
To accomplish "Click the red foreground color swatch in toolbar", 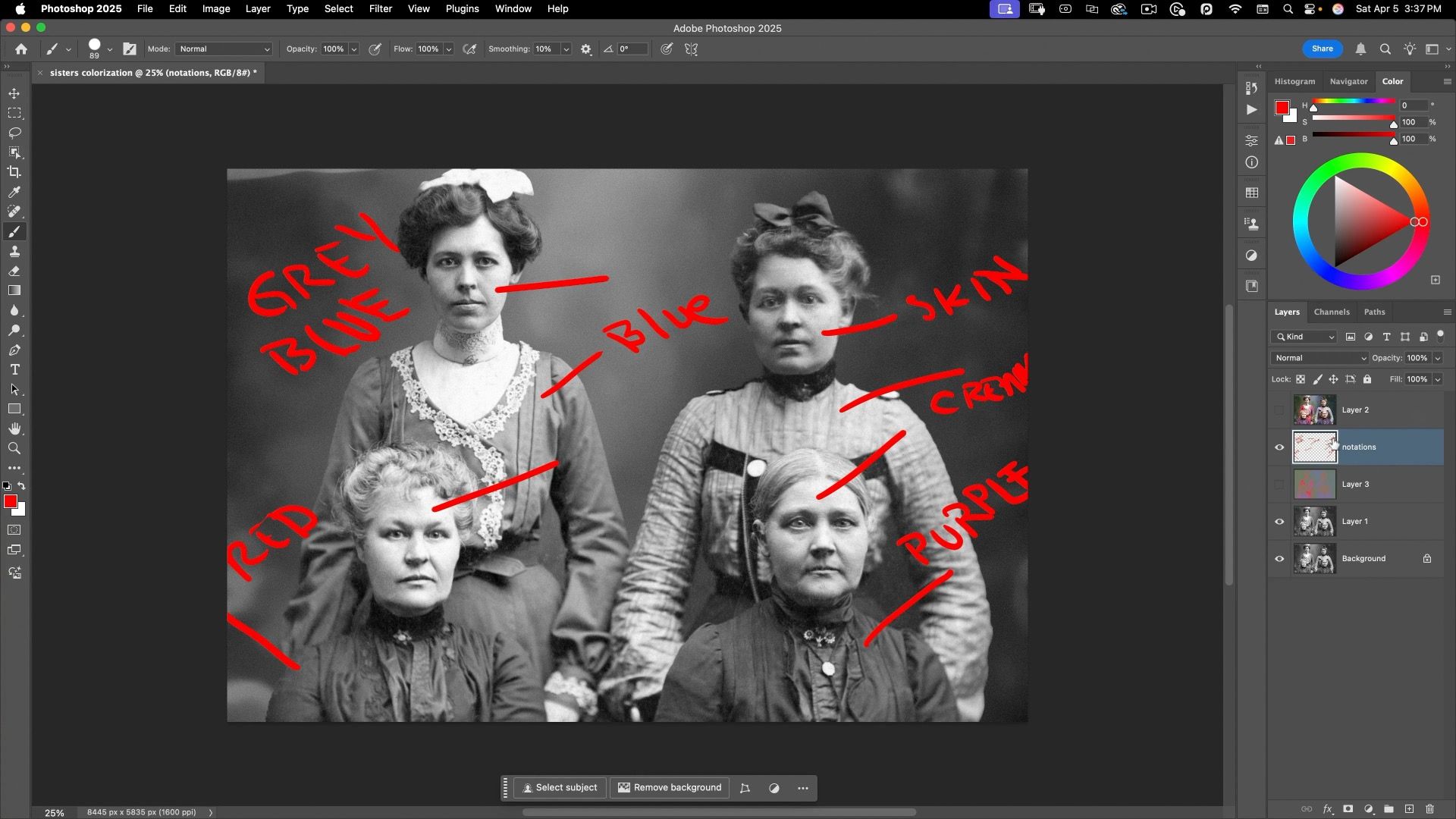I will point(10,502).
